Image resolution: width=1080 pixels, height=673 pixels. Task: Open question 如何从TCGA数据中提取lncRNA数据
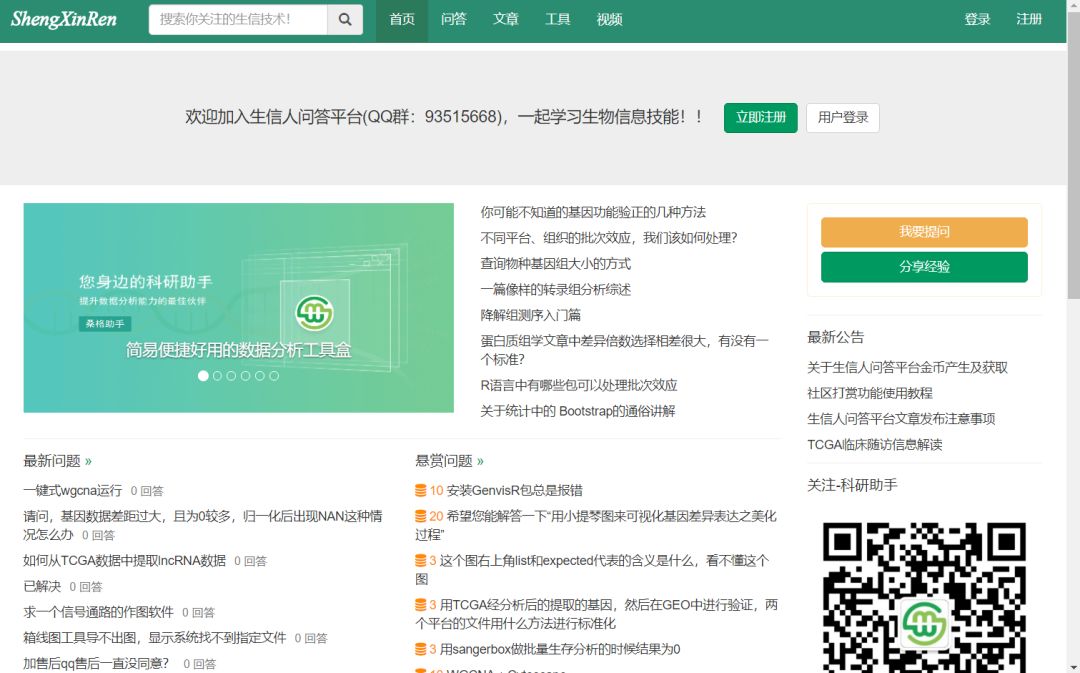[125, 561]
